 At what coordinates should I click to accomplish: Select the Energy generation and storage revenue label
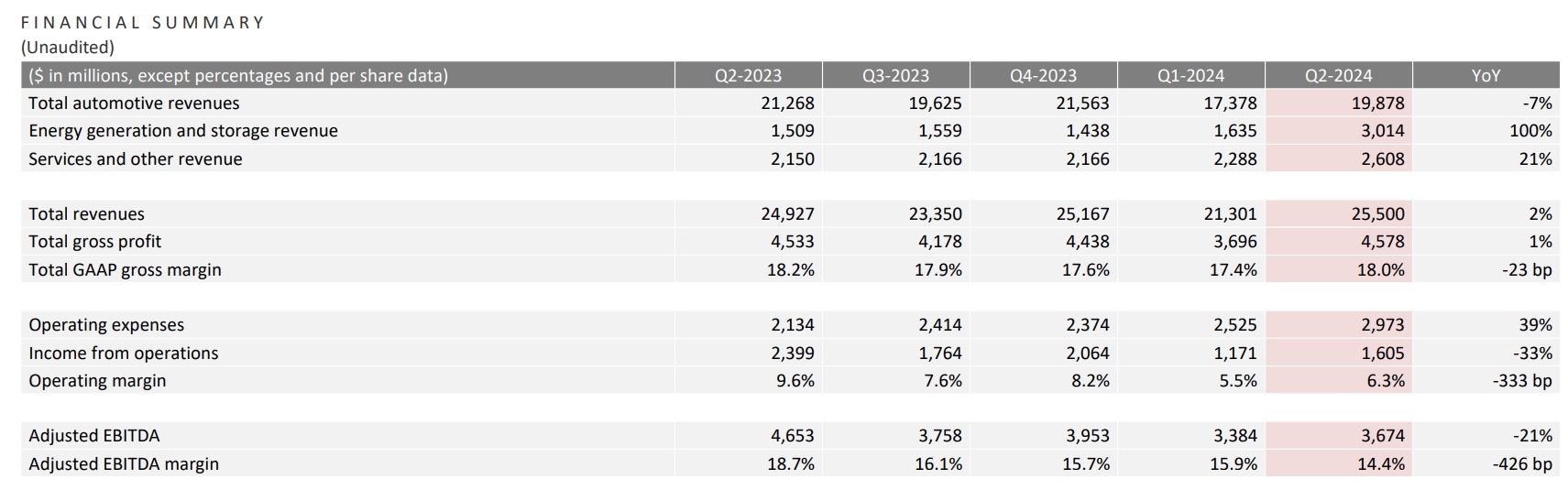click(183, 131)
